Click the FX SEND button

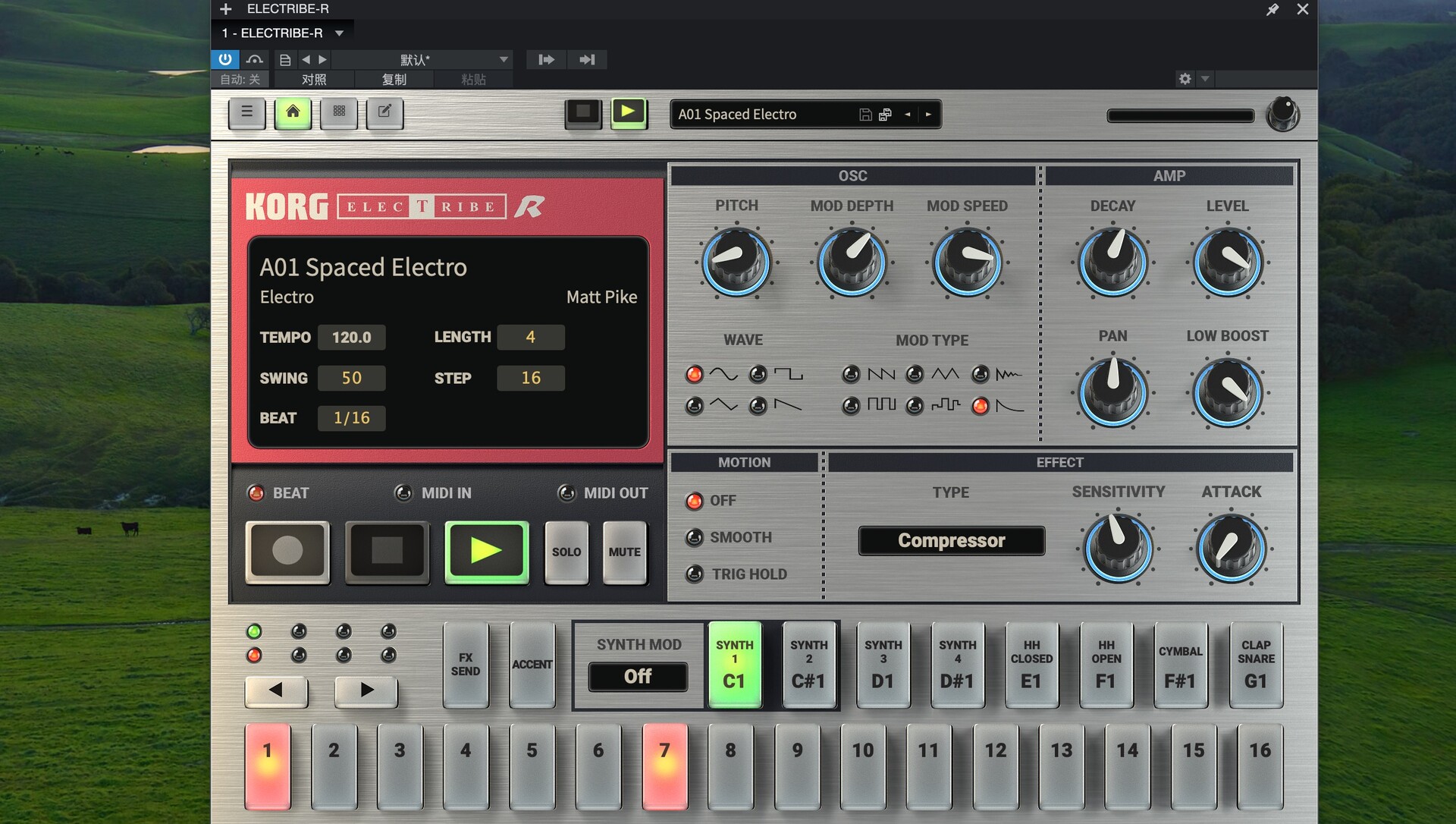[466, 665]
